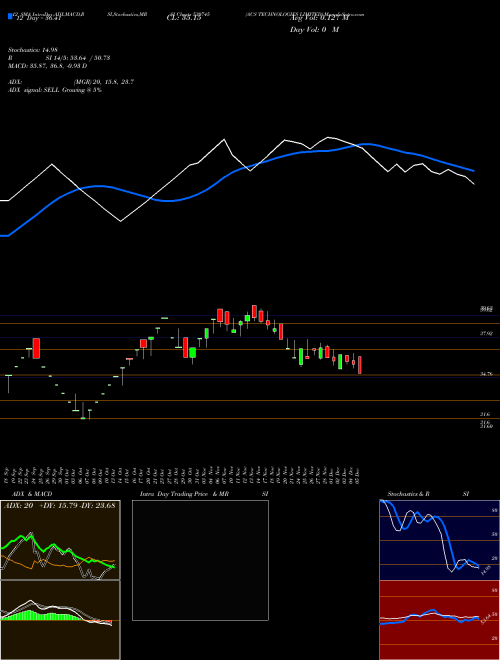Click the 'ADX: (MGR) 20, 15.8, 23.7' line
500x660 pixels.
tap(71, 82)
